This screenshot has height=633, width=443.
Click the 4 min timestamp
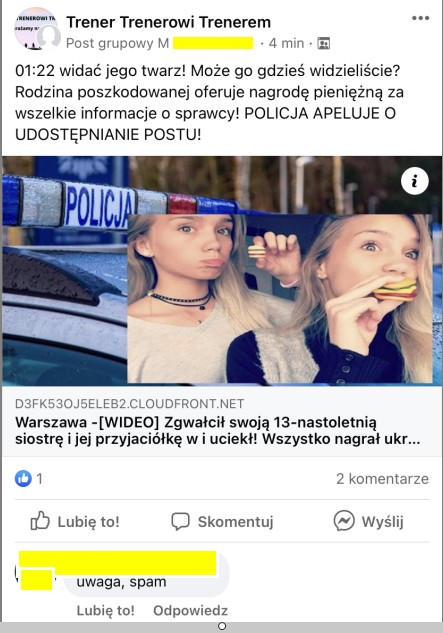coord(286,43)
